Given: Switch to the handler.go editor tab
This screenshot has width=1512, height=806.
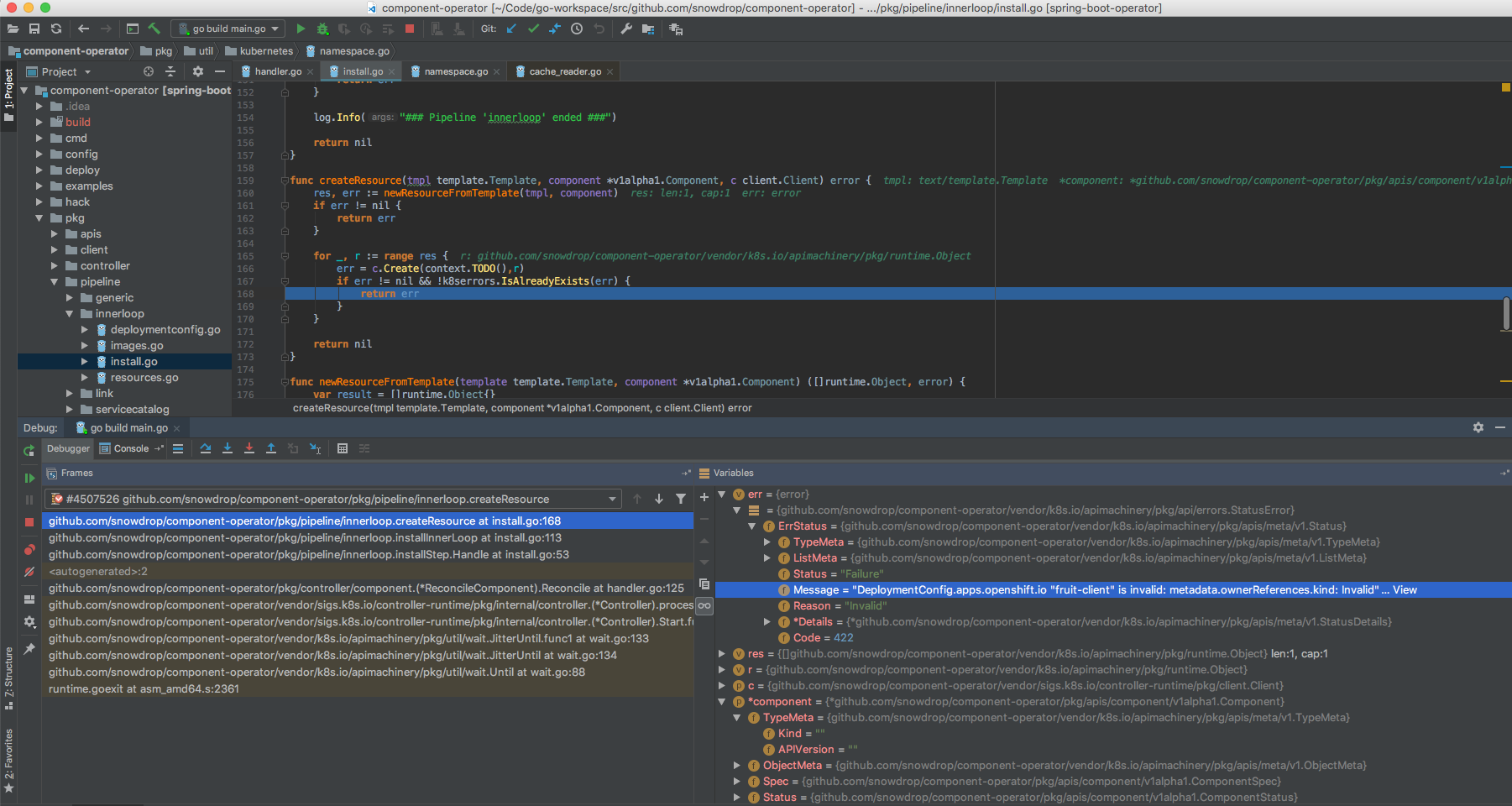Looking at the screenshot, I should pyautogui.click(x=278, y=71).
